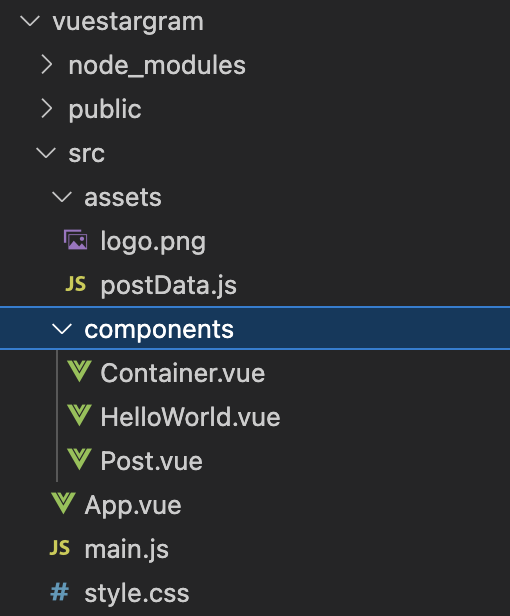Collapse the components folder chevron
The height and width of the screenshot is (616, 510).
(x=62, y=328)
